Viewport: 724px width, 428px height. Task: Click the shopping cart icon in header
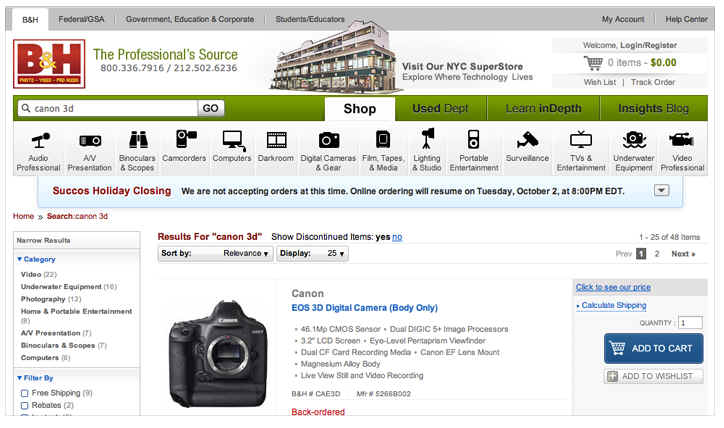click(593, 62)
